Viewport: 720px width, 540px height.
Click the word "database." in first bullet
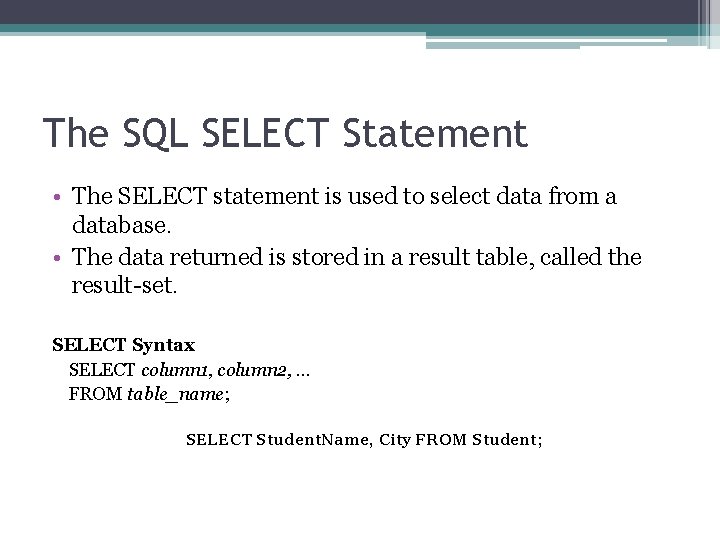122,225
